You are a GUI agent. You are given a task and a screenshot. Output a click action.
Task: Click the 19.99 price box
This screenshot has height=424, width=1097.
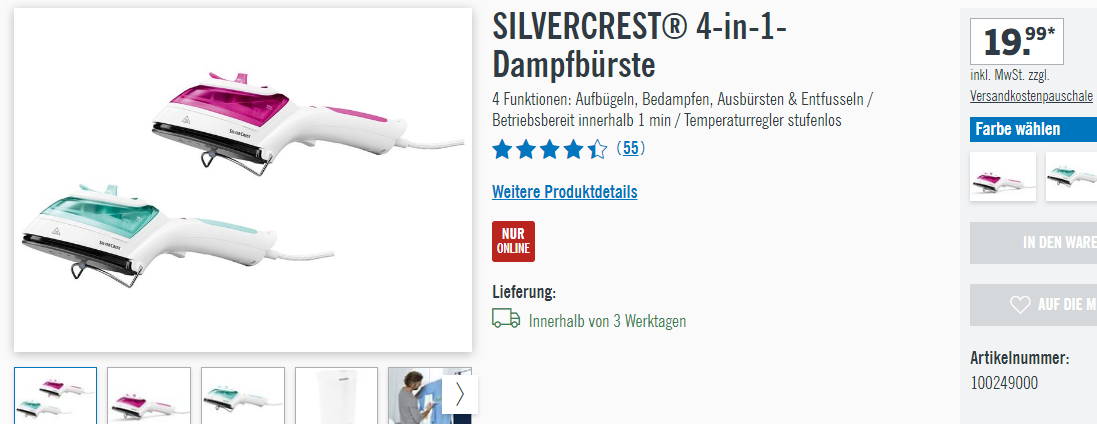(x=1017, y=41)
